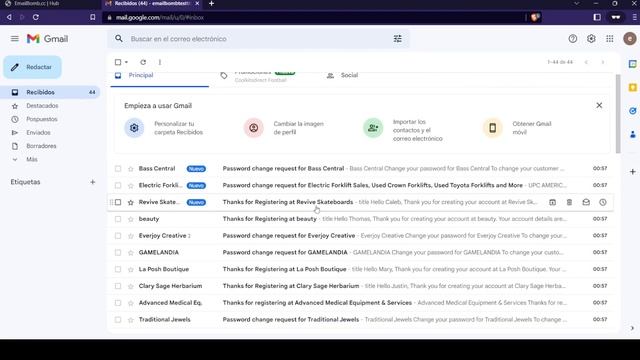
Task: Tick the checkbox for Advanced Medical Eq. email
Action: [118, 303]
